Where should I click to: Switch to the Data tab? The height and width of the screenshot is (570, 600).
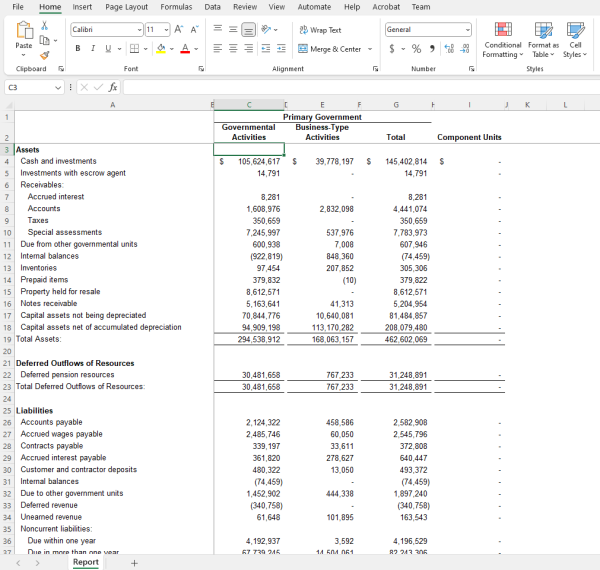[x=212, y=7]
